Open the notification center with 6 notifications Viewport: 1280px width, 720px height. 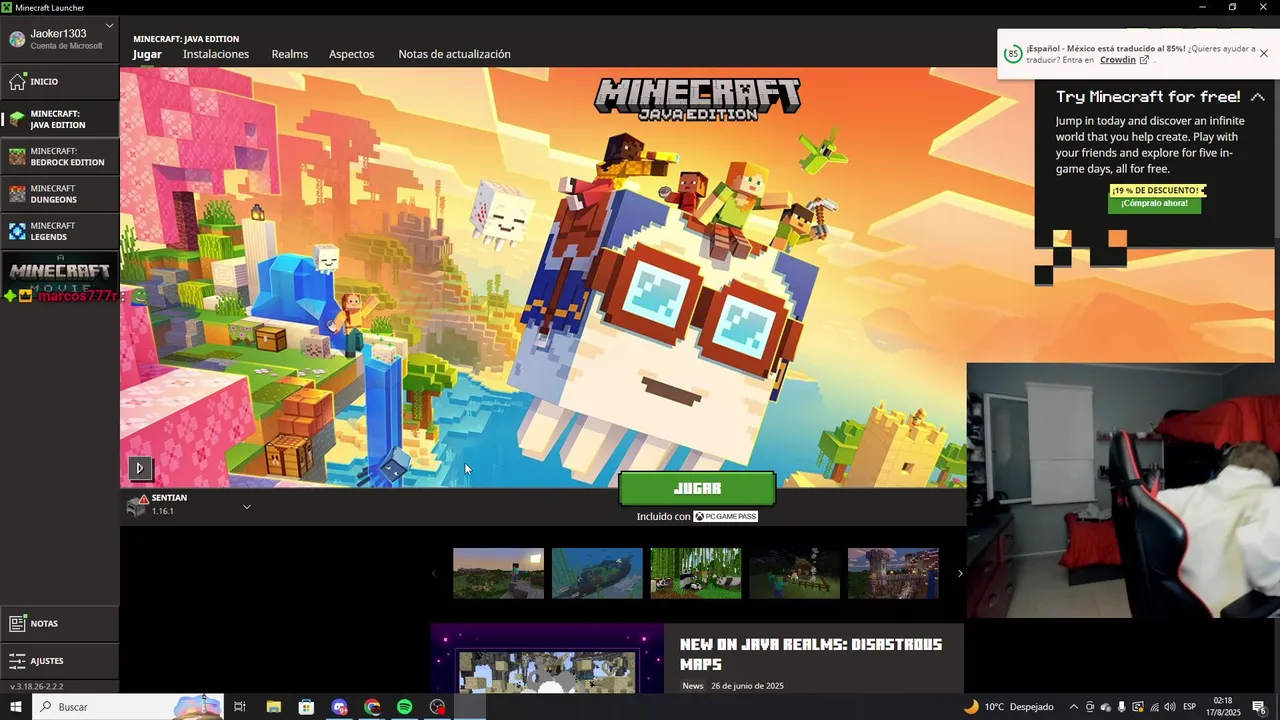[x=1260, y=707]
